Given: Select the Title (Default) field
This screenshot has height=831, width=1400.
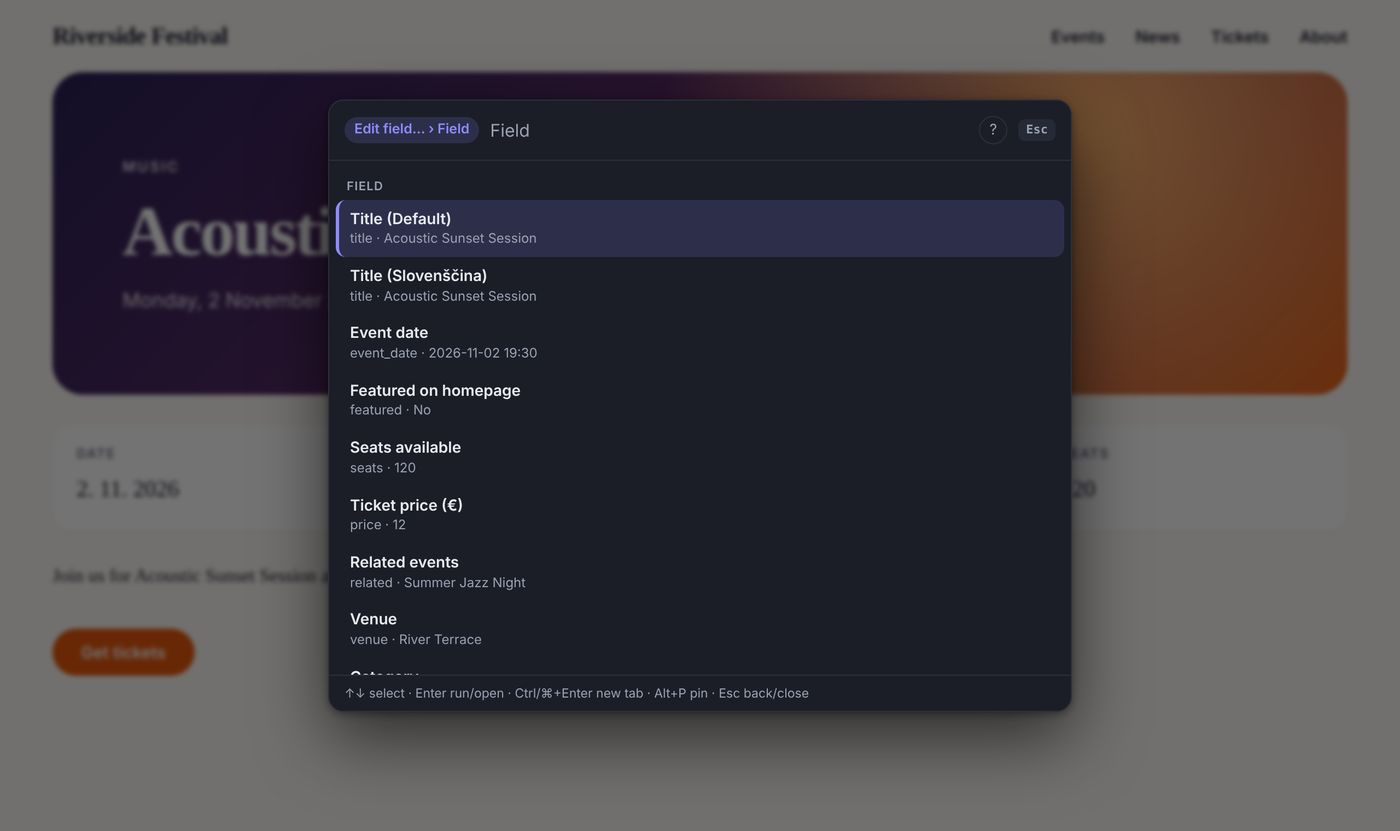Looking at the screenshot, I should [700, 228].
